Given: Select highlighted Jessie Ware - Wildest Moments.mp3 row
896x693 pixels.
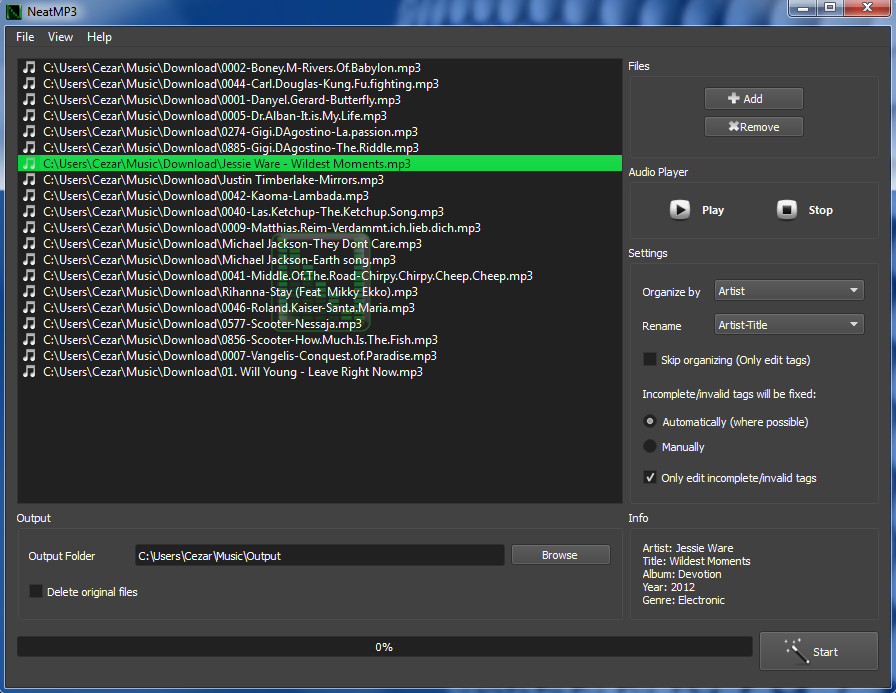Looking at the screenshot, I should tap(319, 163).
